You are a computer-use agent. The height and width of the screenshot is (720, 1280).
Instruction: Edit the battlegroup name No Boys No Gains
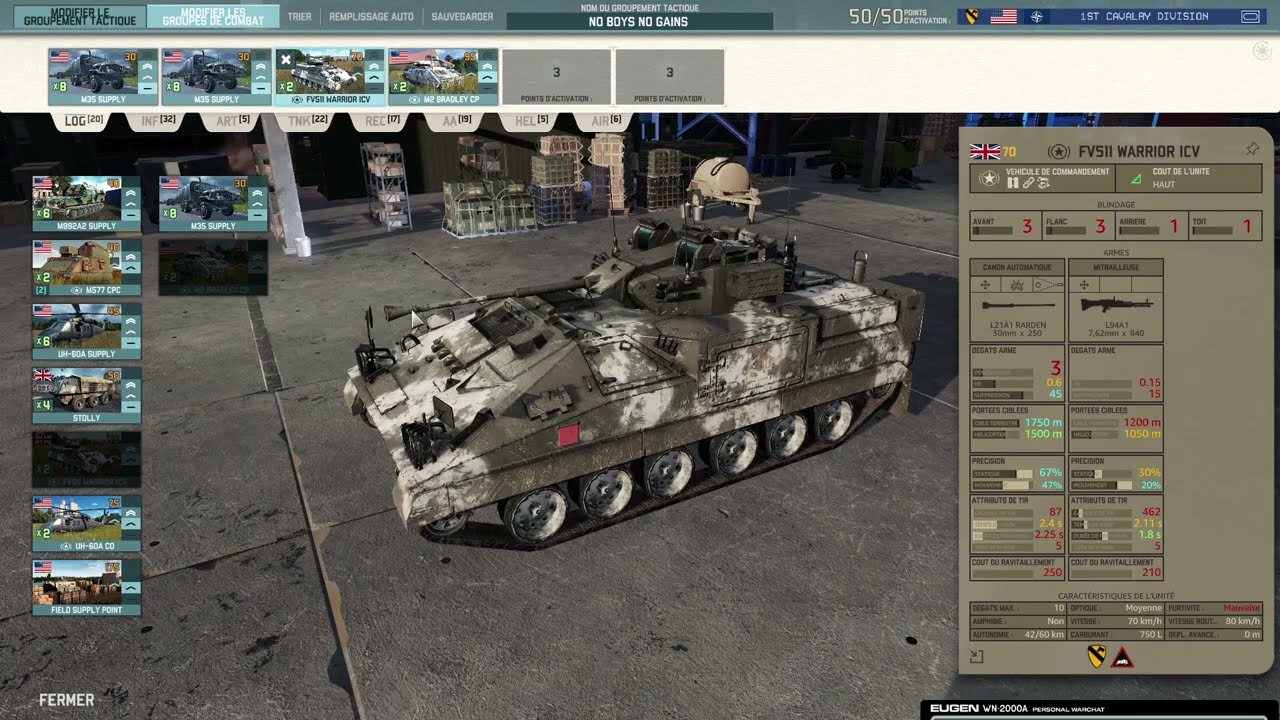[x=638, y=21]
